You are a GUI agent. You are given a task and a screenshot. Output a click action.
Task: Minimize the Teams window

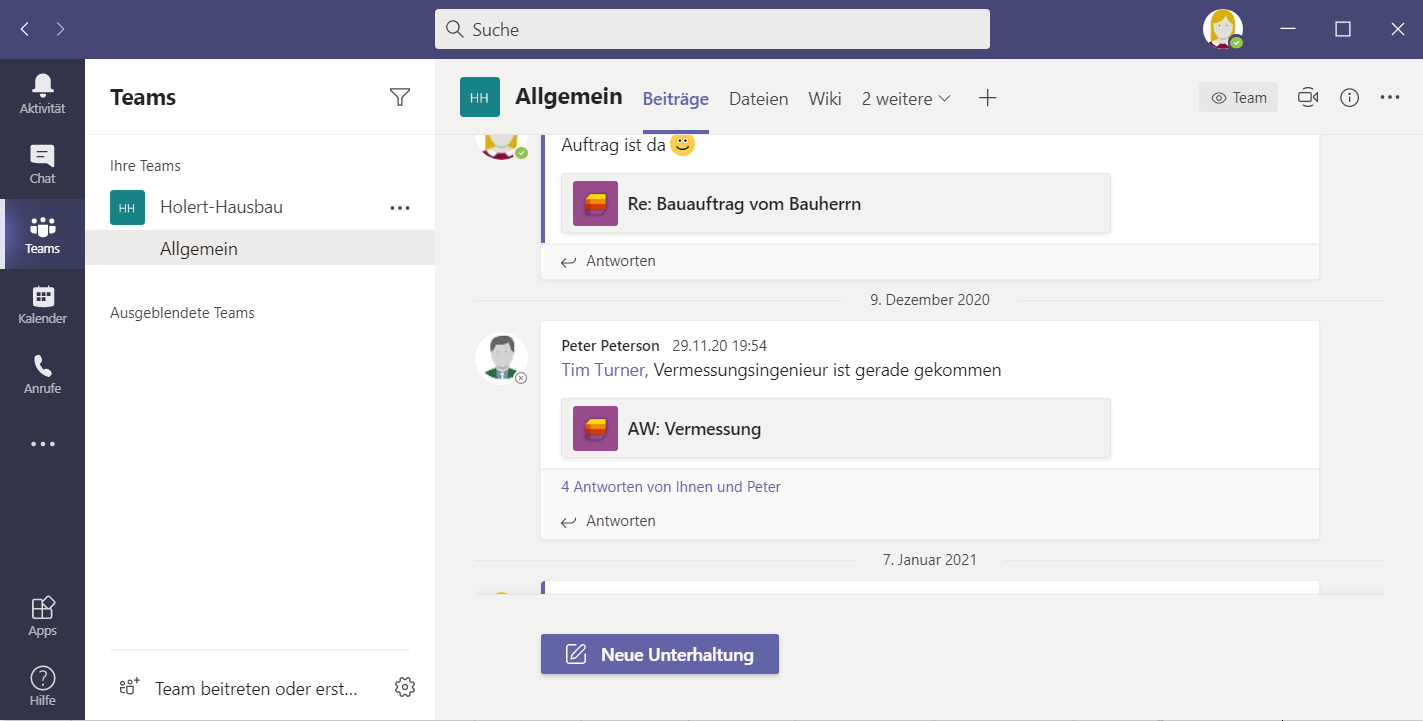point(1288,29)
